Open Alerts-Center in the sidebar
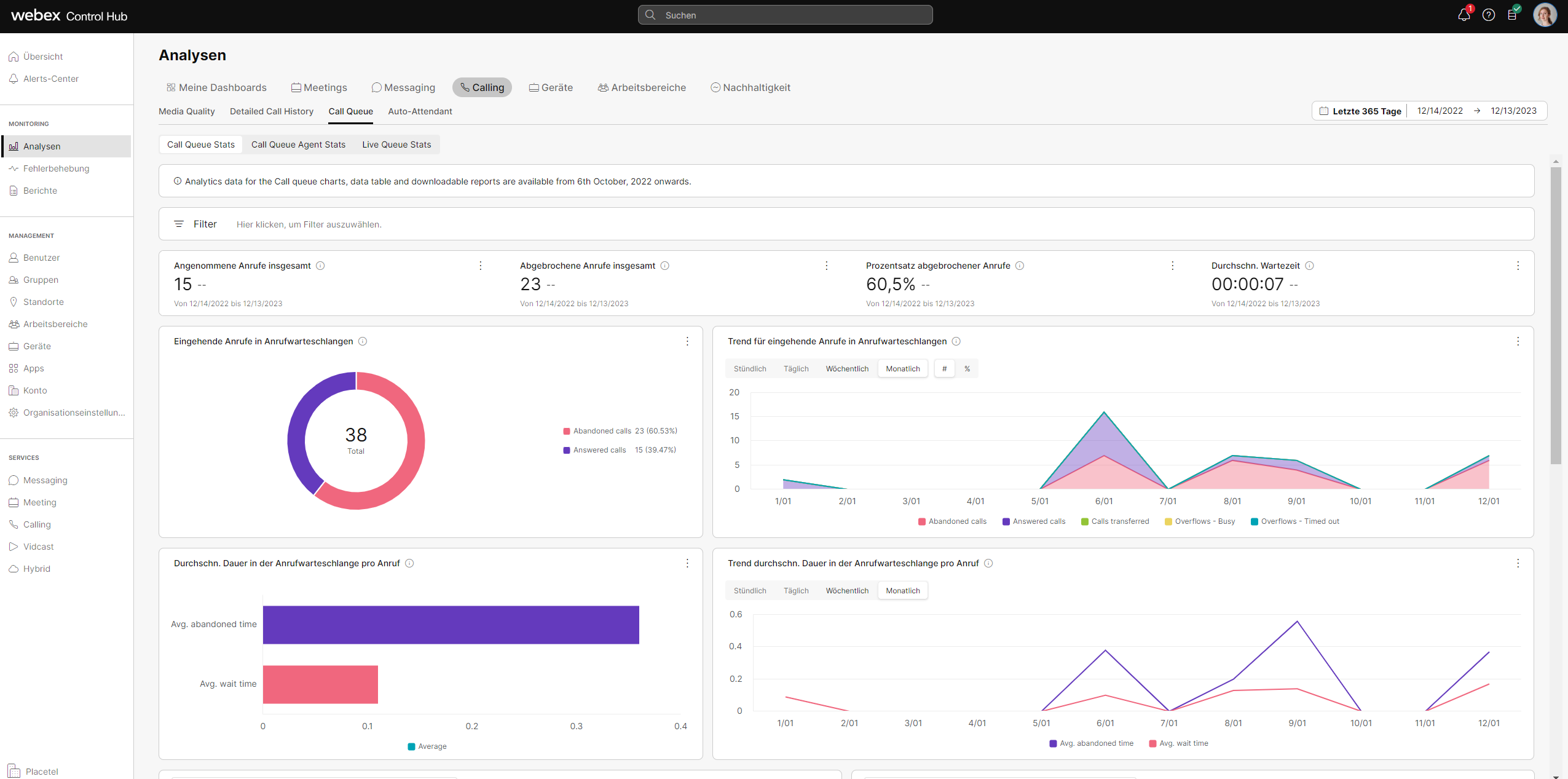1568x779 pixels. click(x=50, y=79)
